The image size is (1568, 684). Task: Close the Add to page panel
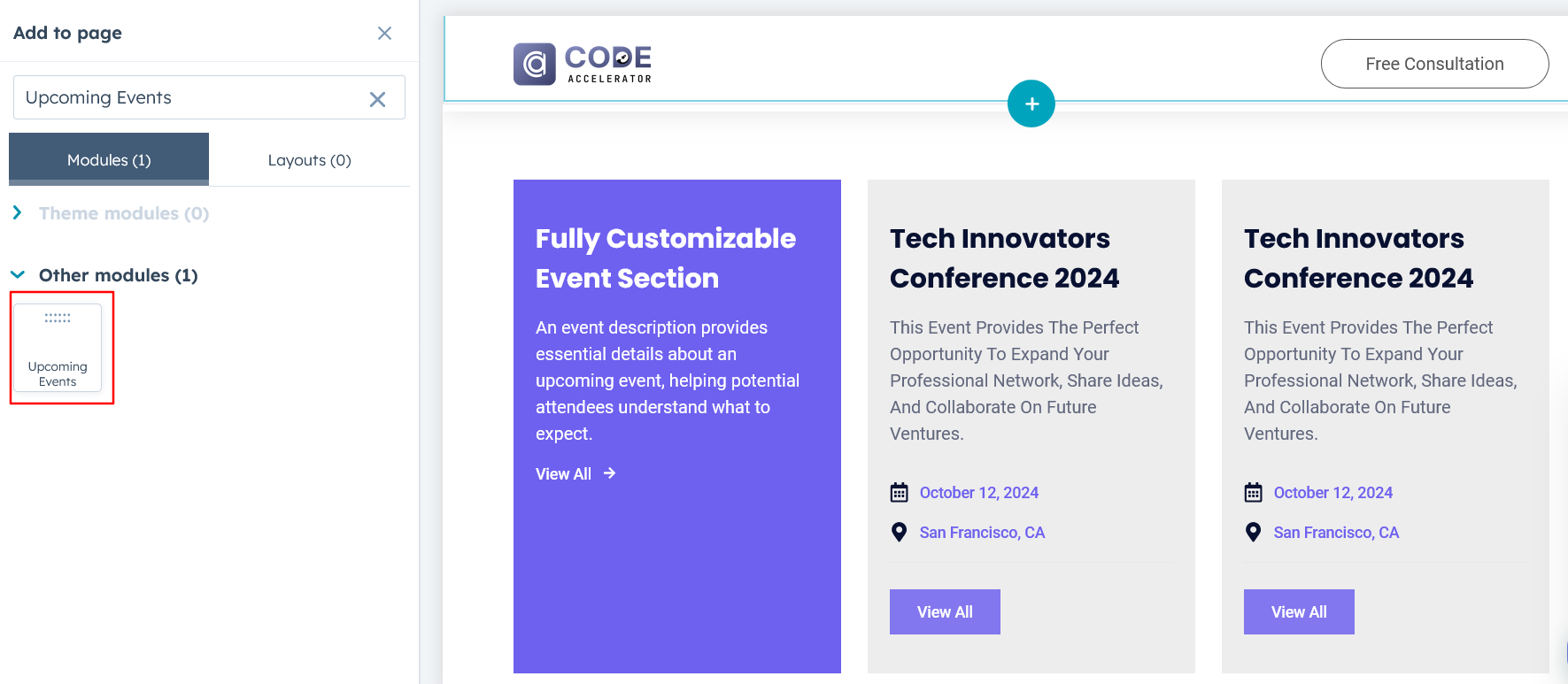click(x=384, y=34)
